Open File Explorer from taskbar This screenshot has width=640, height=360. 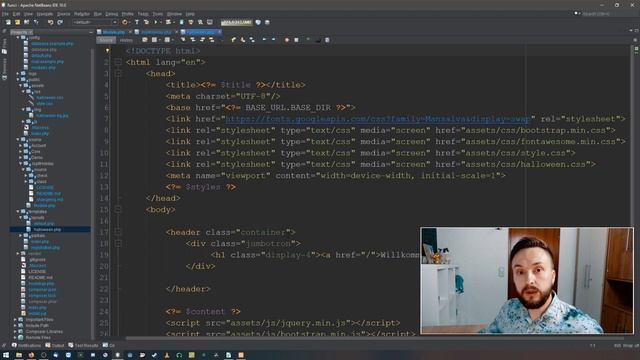pos(19,355)
